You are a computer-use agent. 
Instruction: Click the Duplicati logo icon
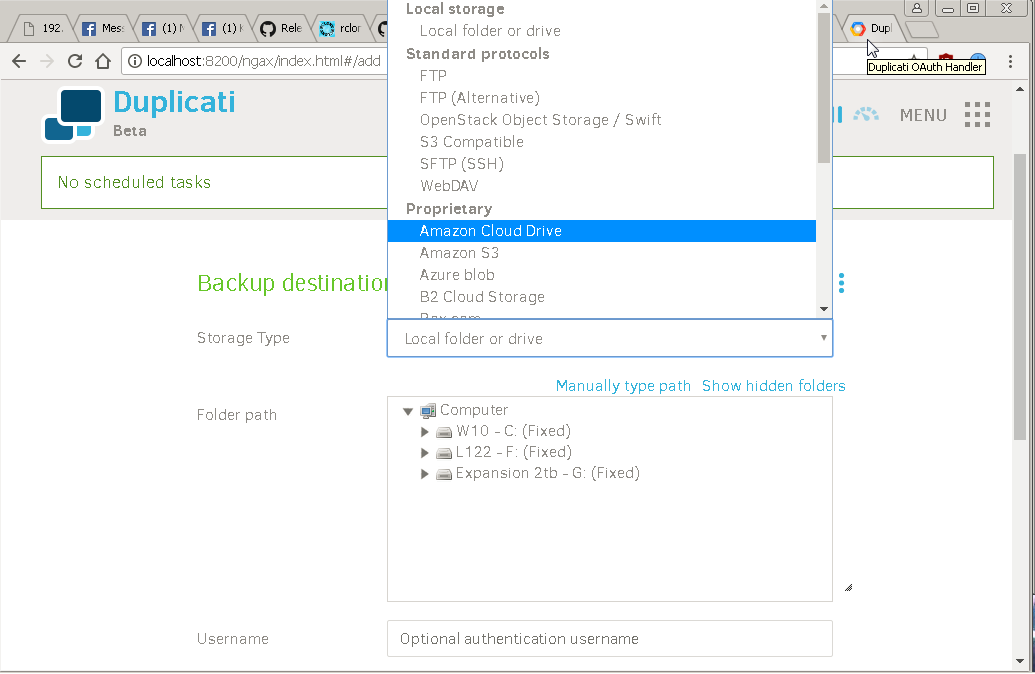pos(73,114)
